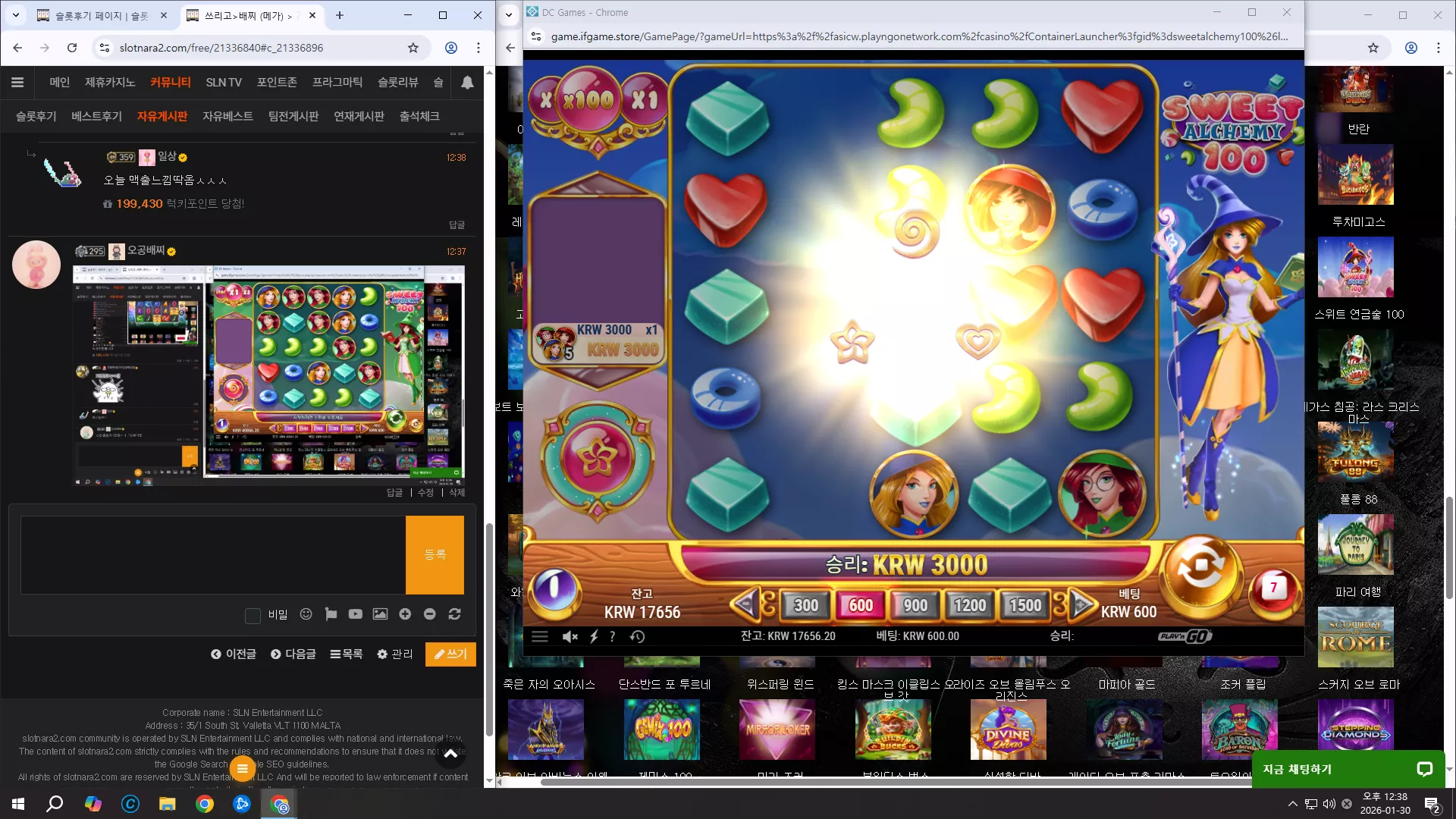Attach an image to the comment
Screen dimensions: 1456x819
point(380,614)
